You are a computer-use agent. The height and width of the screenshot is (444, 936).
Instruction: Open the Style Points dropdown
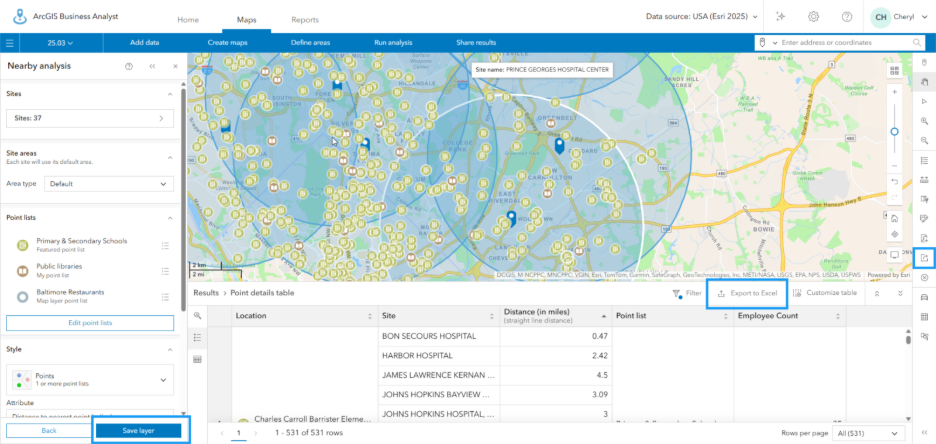point(90,380)
